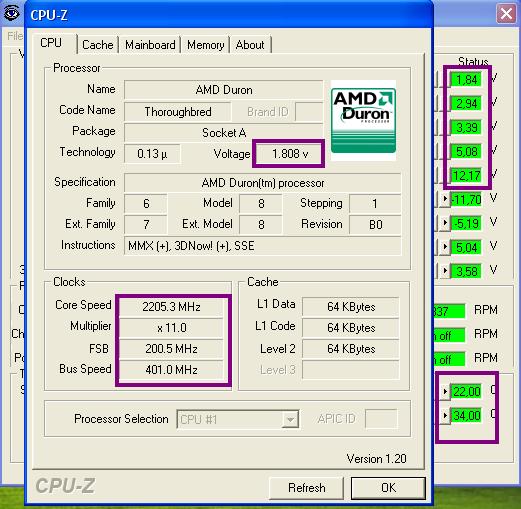
Task: Click the AMD Duron processor logo
Action: [x=363, y=121]
